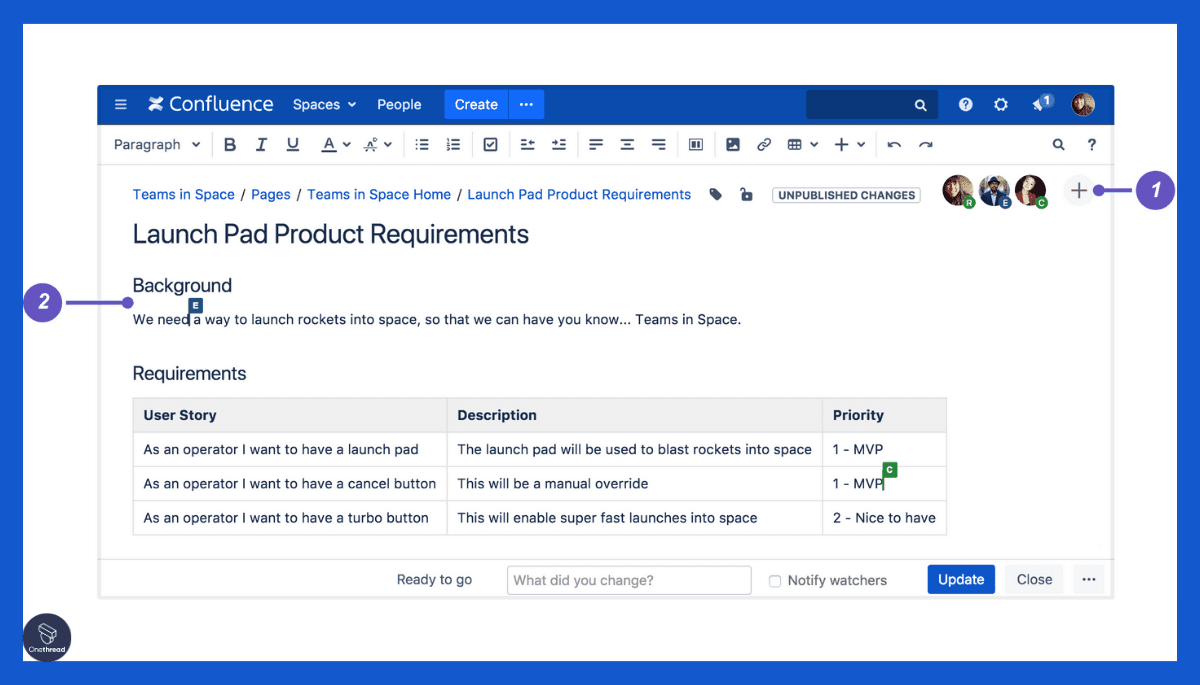This screenshot has width=1200, height=685.
Task: Select the numbered list icon
Action: pos(453,144)
